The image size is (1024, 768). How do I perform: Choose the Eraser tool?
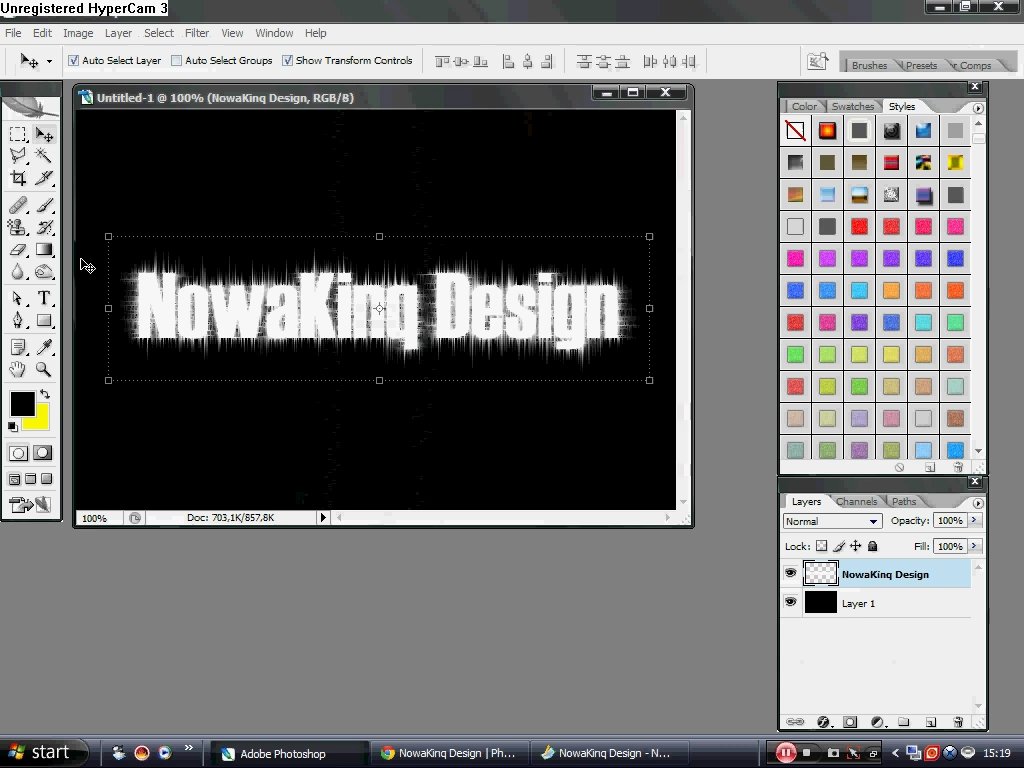pyautogui.click(x=18, y=249)
